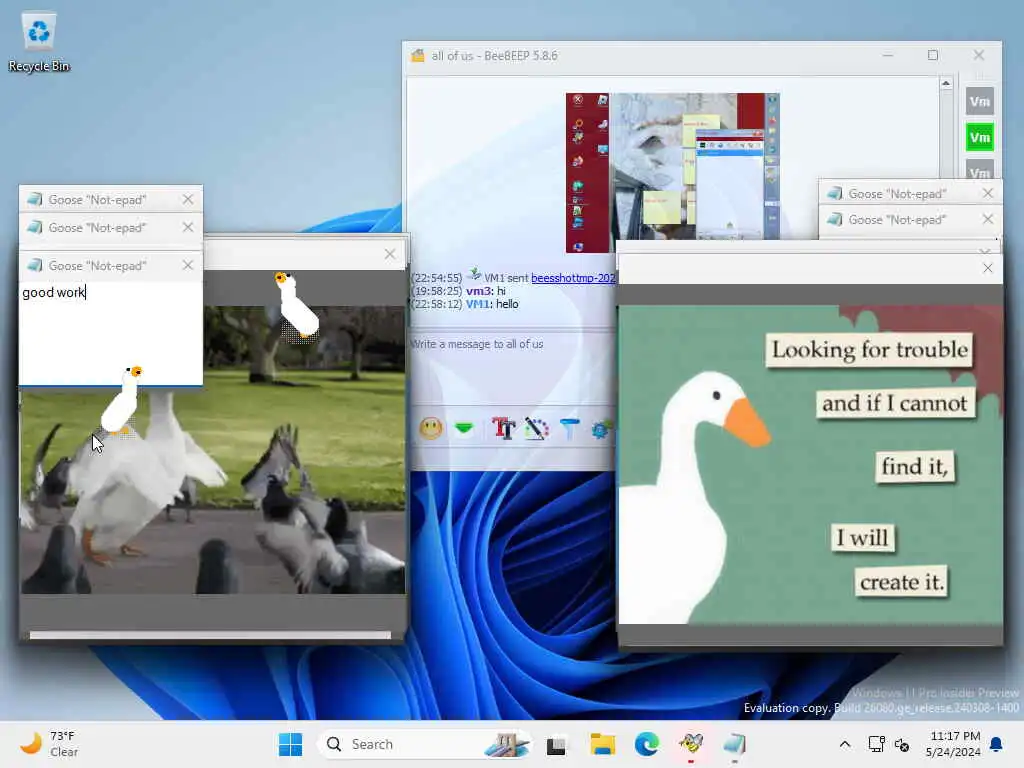Click the blue filter funnel icon in BeeBEEP
Screen dimensions: 1024x768
[x=569, y=428]
